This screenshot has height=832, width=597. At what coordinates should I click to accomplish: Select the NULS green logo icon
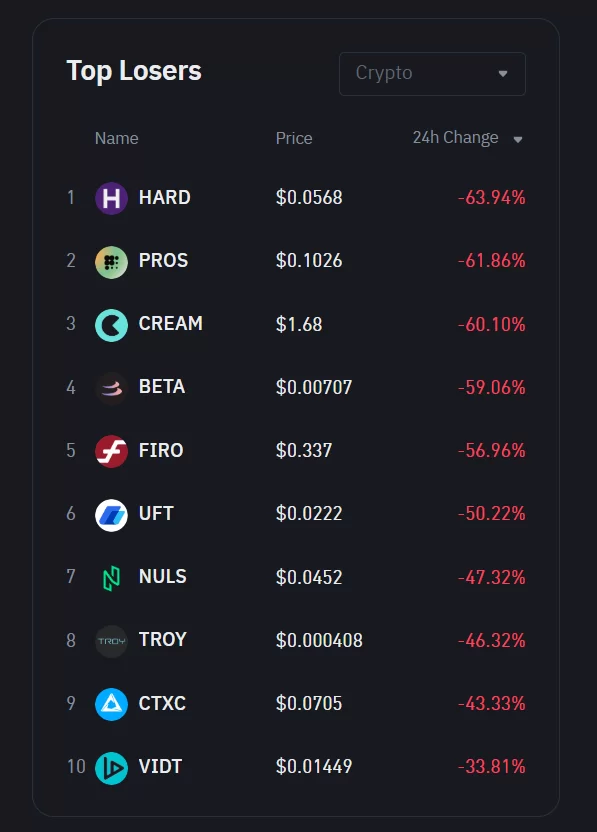tap(111, 578)
